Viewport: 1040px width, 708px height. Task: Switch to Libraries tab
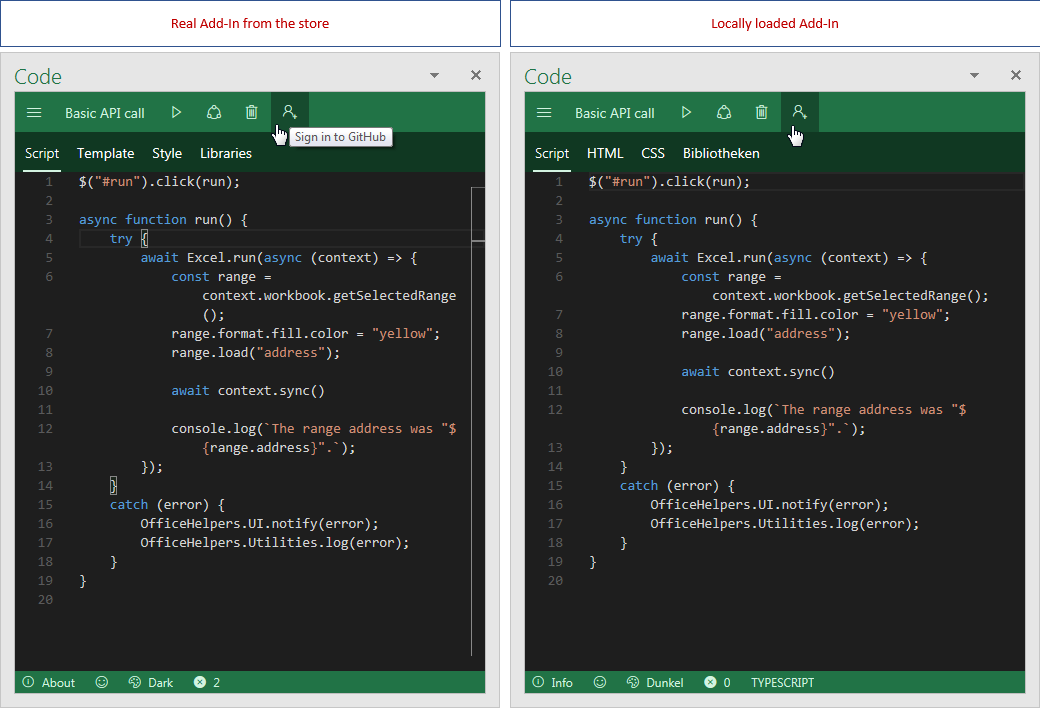(x=226, y=153)
